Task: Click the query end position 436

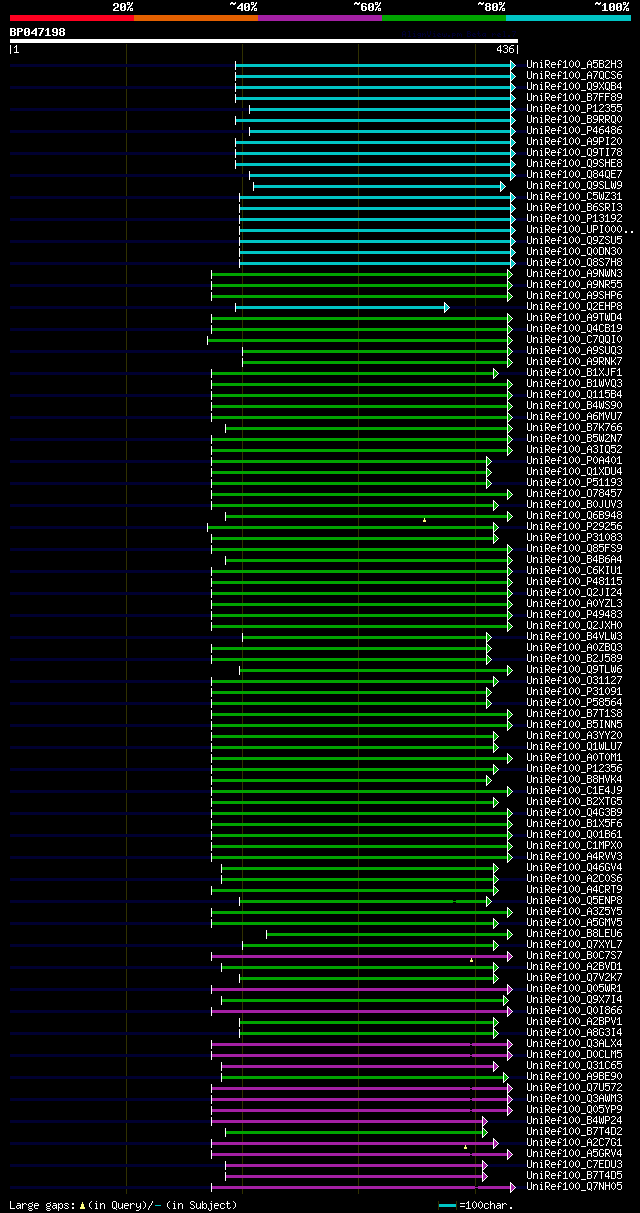Action: 505,49
